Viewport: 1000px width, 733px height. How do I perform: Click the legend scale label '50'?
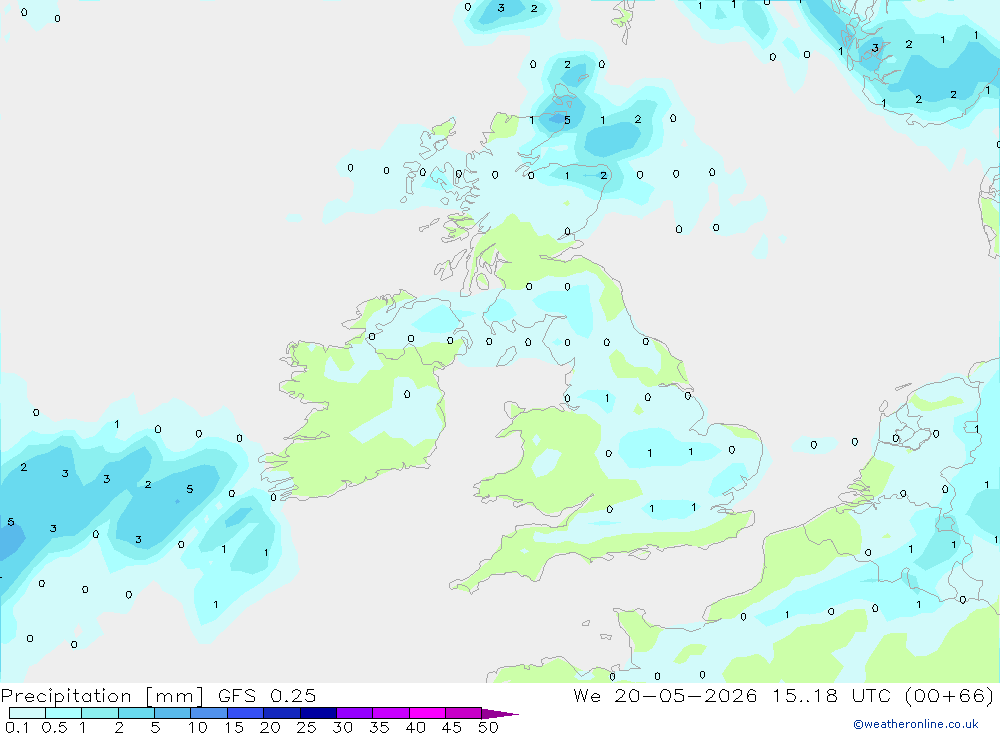[x=489, y=727]
